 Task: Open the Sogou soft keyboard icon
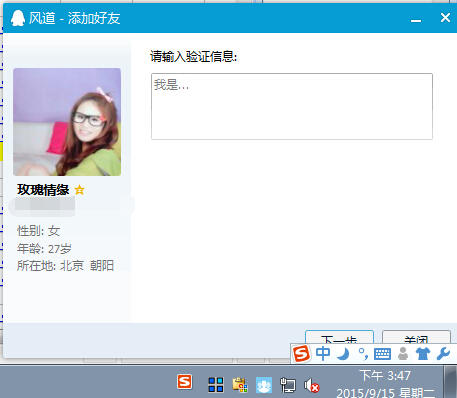(x=382, y=354)
